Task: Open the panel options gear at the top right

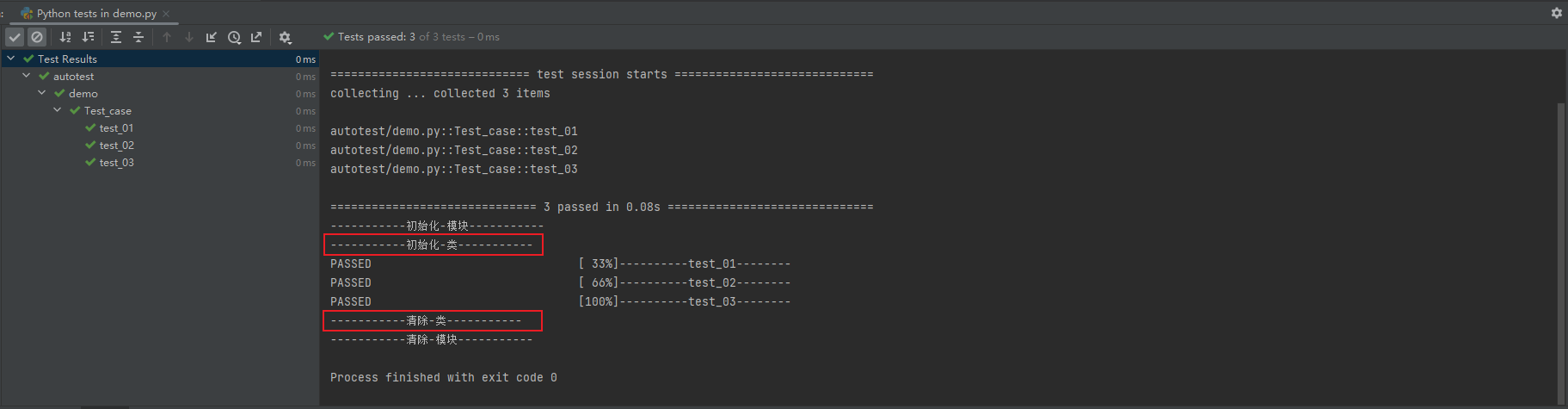Action: pos(1556,13)
